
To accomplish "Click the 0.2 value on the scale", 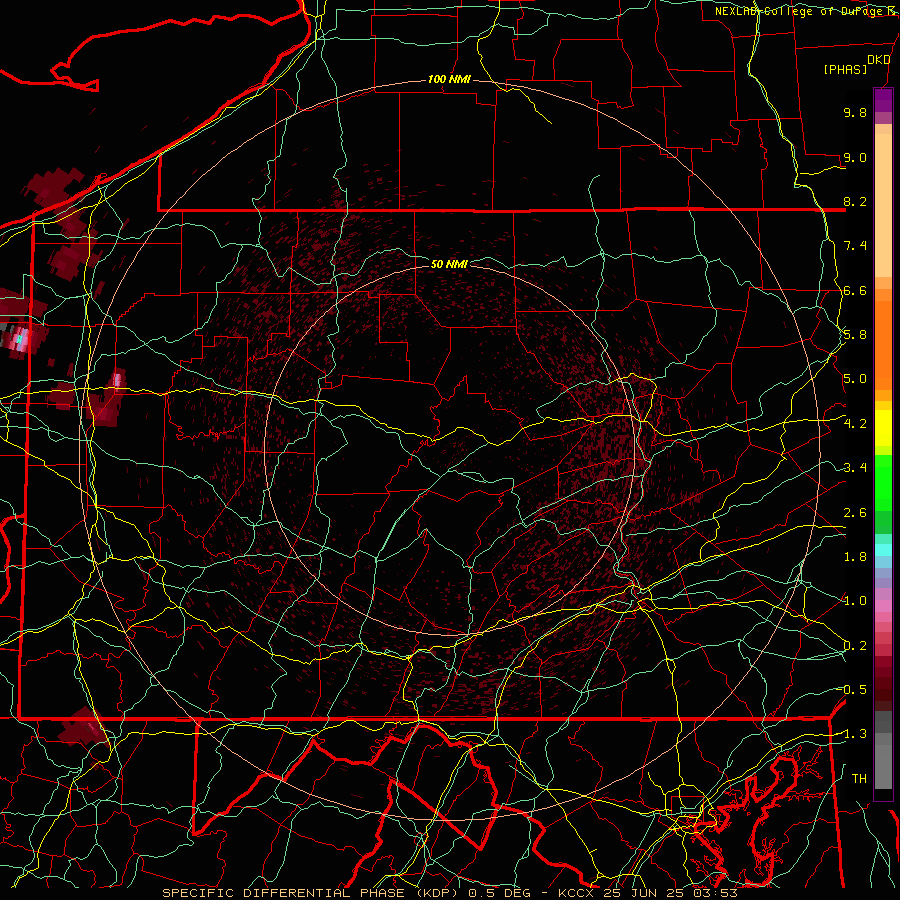I will click(855, 646).
